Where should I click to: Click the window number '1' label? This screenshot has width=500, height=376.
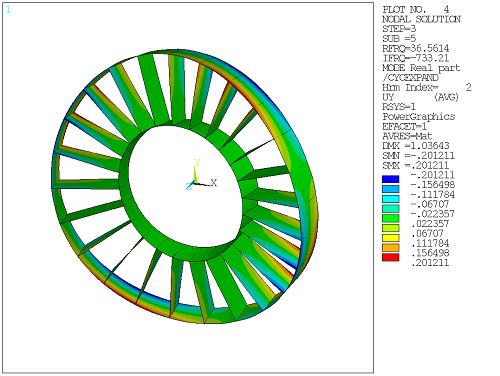pyautogui.click(x=8, y=10)
